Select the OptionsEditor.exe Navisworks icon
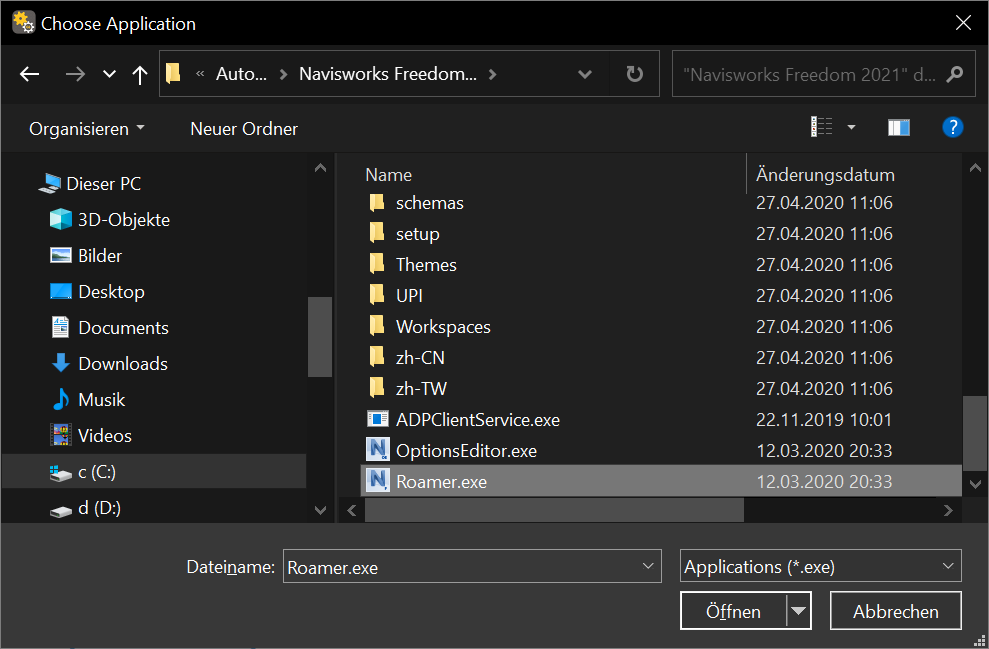989x649 pixels. [377, 450]
